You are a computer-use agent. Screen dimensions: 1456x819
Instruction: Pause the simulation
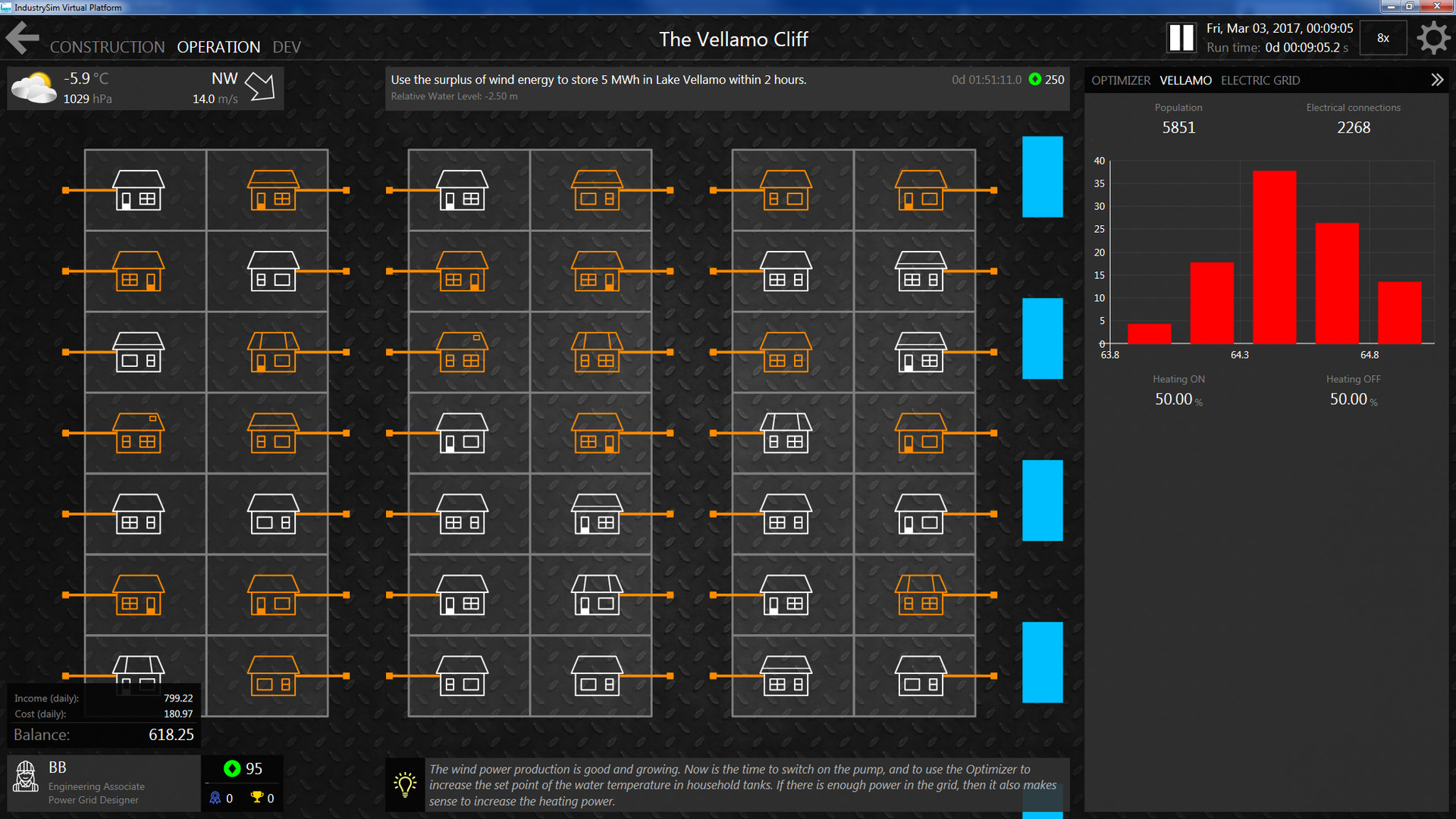click(x=1181, y=38)
